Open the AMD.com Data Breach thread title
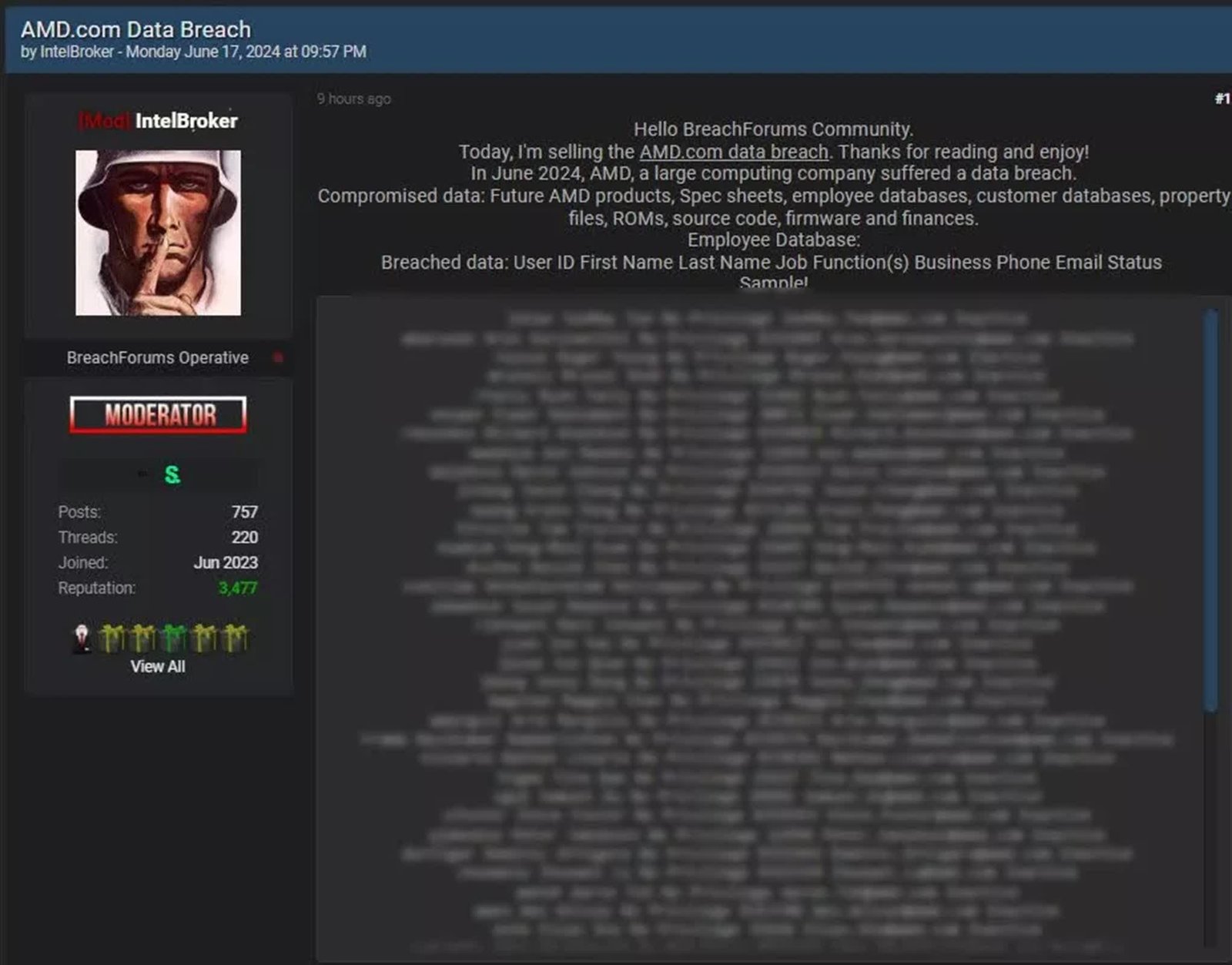 coord(135,28)
